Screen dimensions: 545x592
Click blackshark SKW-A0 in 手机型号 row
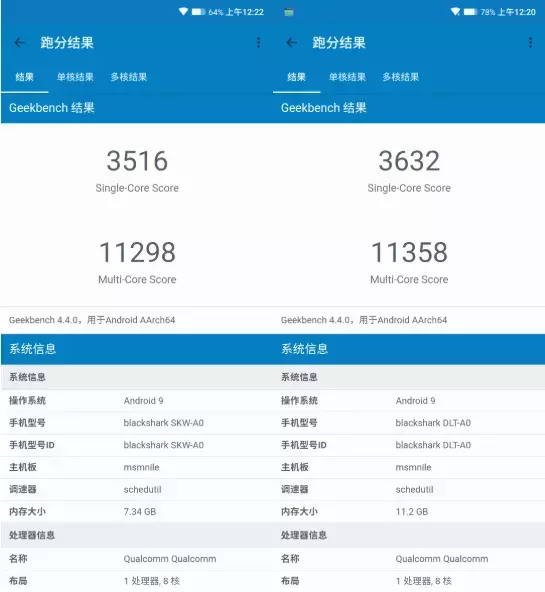(163, 423)
